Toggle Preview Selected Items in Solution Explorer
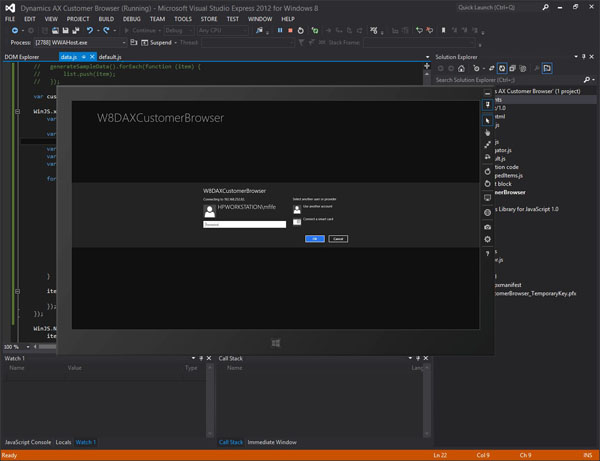The width and height of the screenshot is (600, 461). coord(547,68)
